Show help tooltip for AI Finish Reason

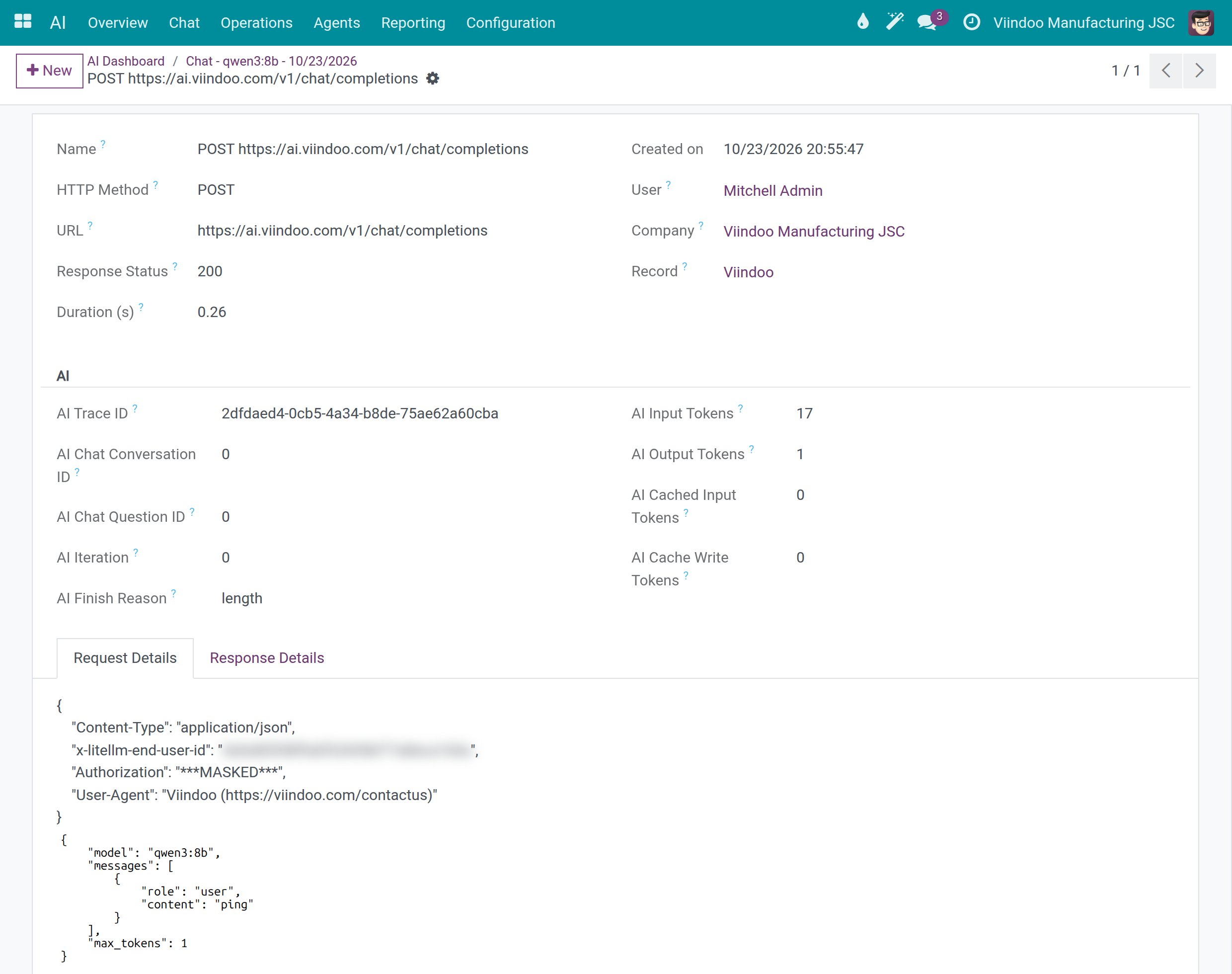(x=173, y=593)
